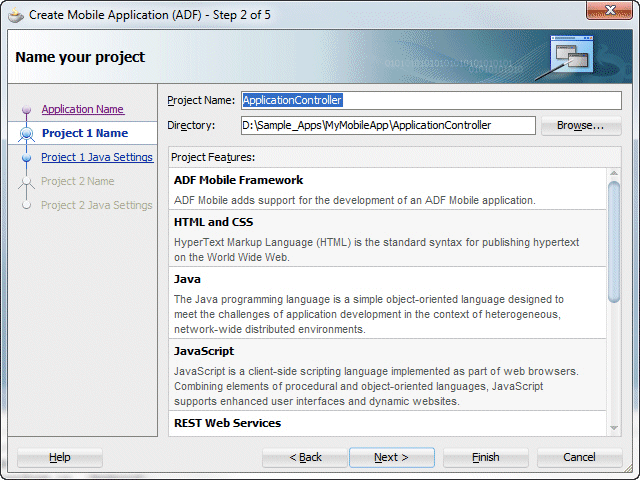640x480 pixels.
Task: Close the Create Mobile Application dialog
Action: (606, 14)
